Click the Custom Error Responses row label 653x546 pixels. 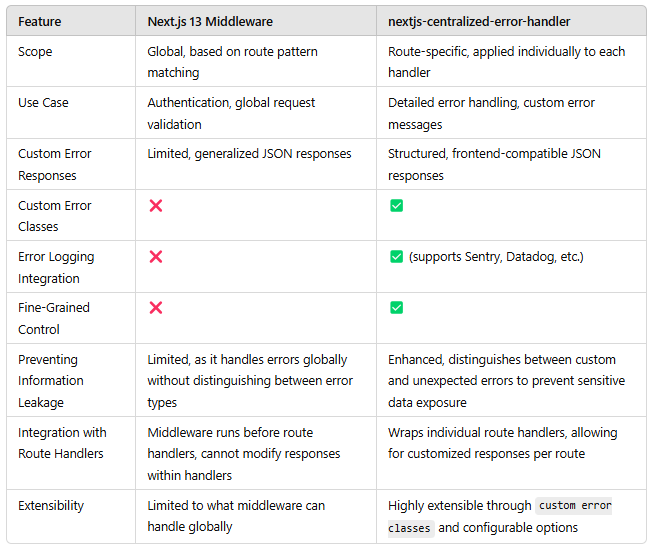pyautogui.click(x=55, y=165)
